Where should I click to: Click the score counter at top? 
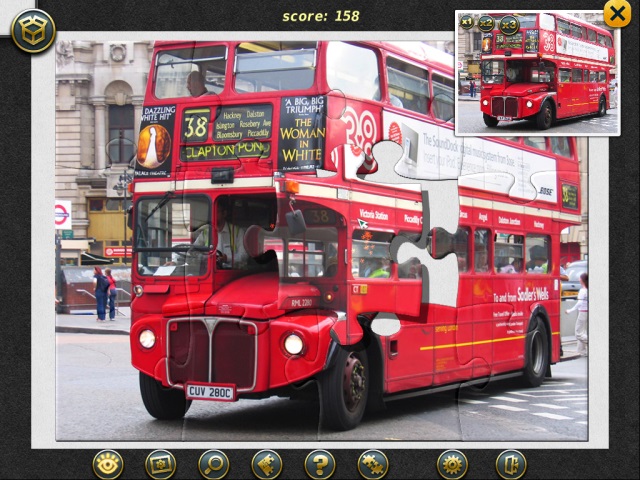pyautogui.click(x=320, y=16)
